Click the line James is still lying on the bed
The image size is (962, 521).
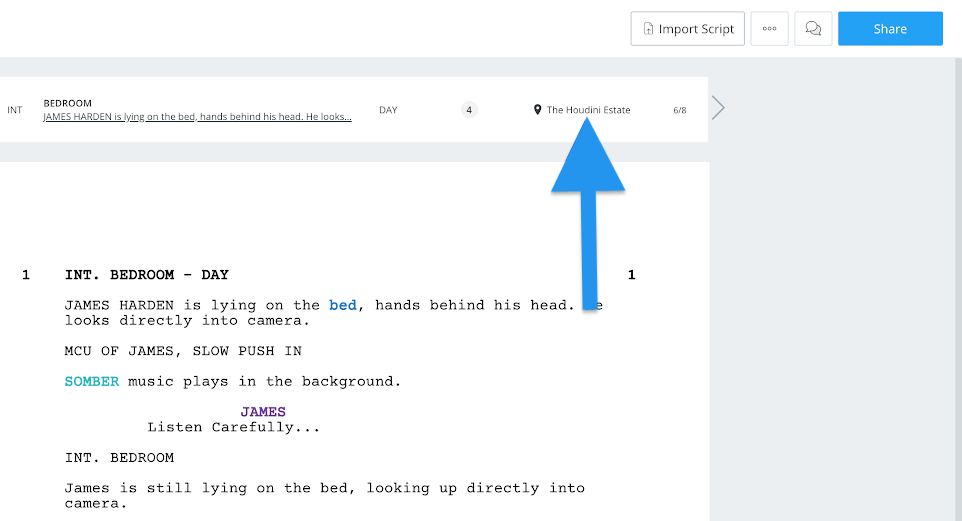point(325,496)
